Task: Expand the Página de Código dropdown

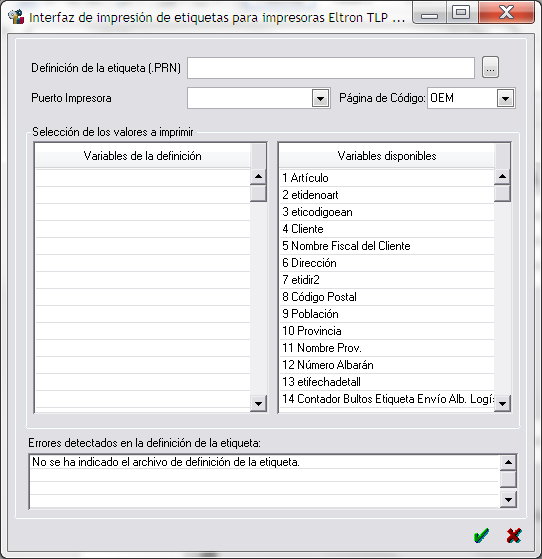Action: coord(505,98)
